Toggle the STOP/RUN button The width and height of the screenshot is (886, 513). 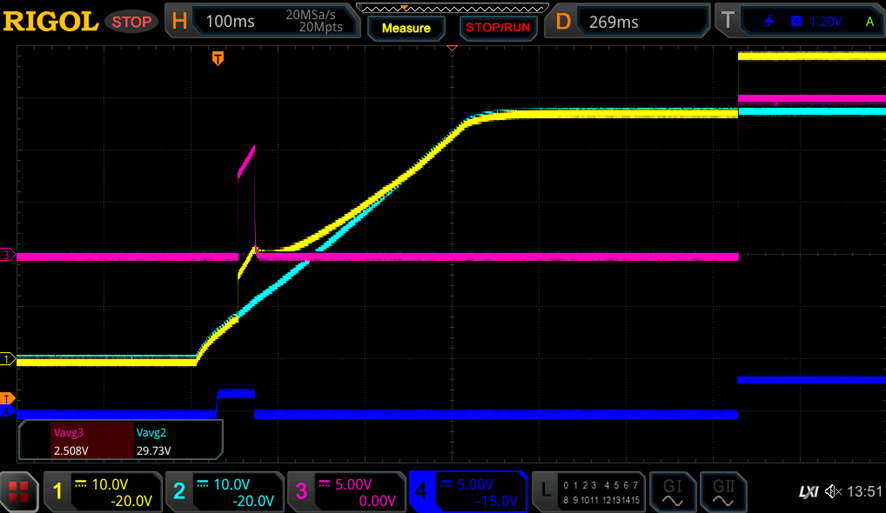pos(498,28)
